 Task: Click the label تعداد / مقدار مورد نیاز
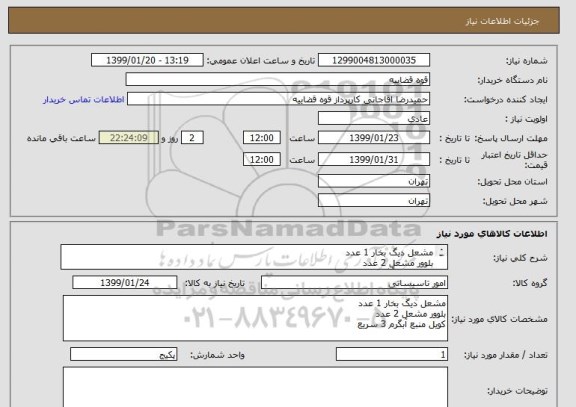[x=506, y=355]
